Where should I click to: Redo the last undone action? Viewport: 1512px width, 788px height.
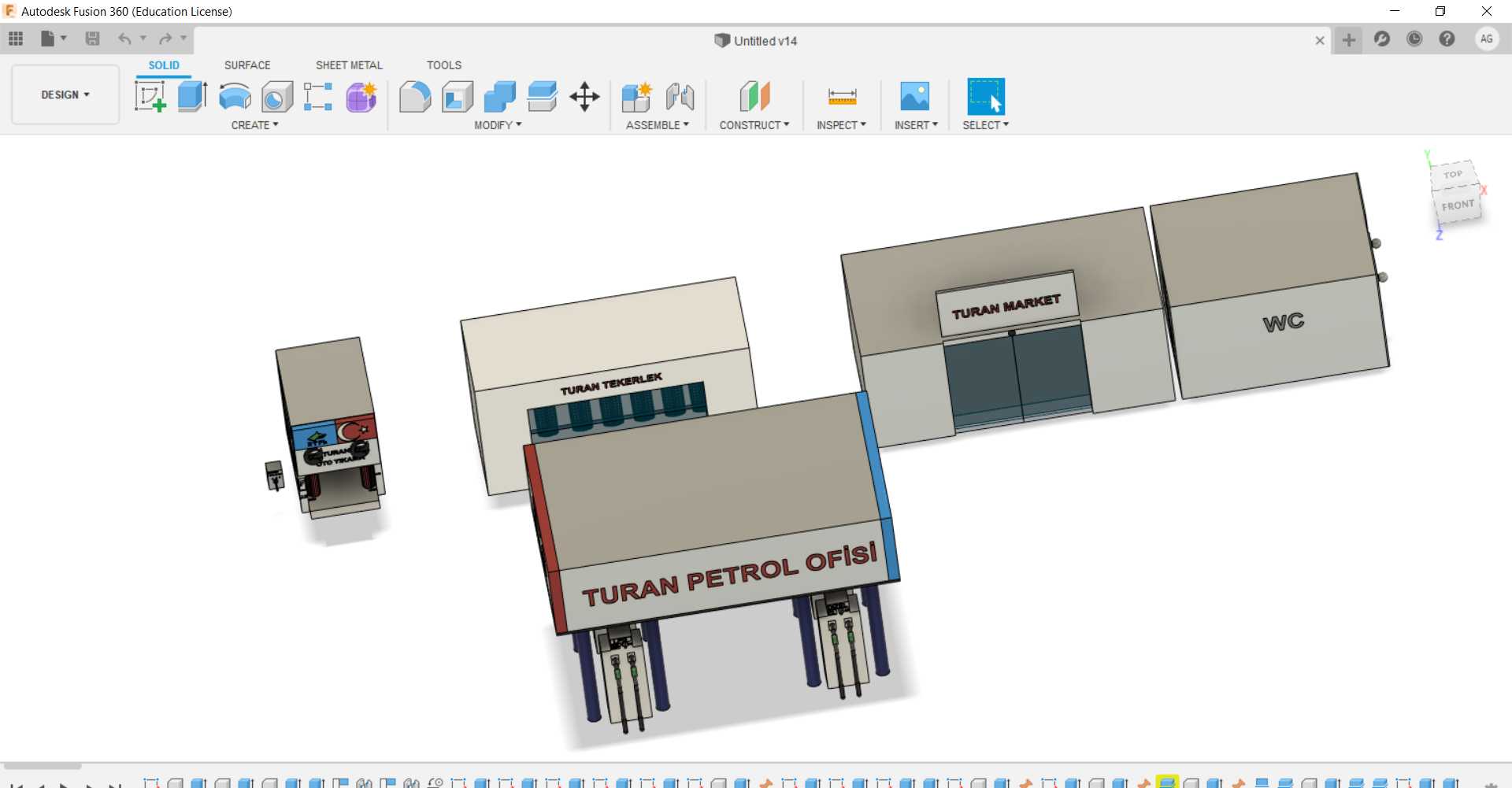165,39
